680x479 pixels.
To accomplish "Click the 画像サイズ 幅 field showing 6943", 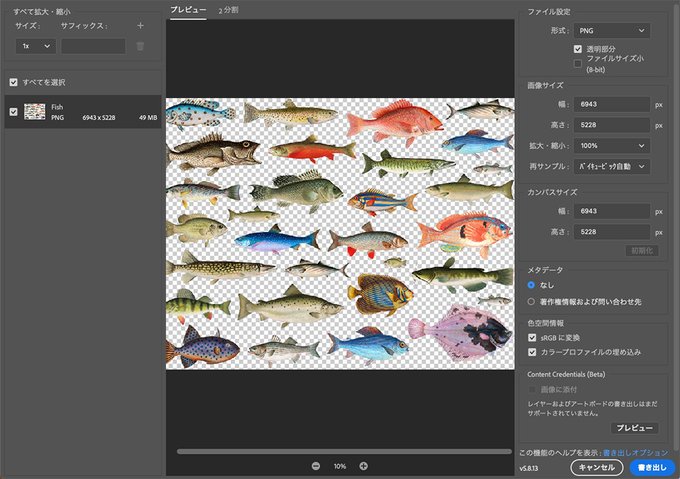I will (612, 104).
